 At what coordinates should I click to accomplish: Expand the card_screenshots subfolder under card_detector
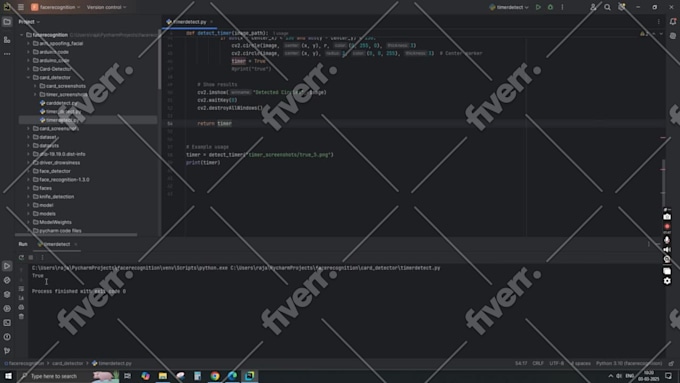click(36, 86)
